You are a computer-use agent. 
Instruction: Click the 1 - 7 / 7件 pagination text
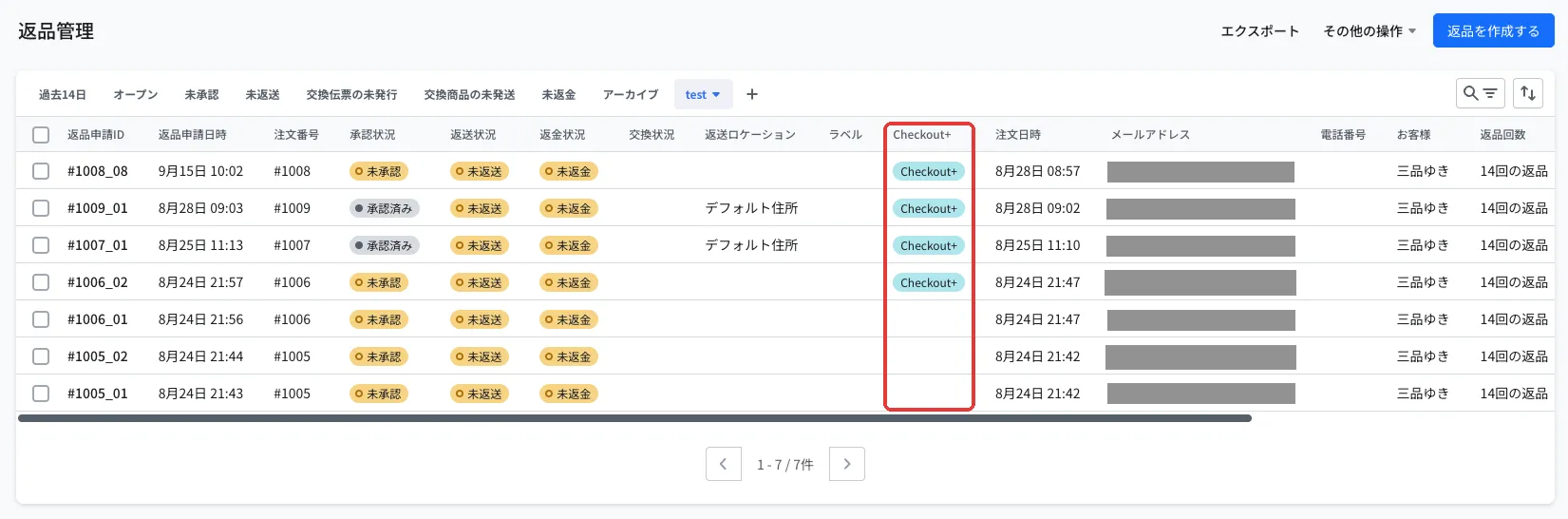[785, 465]
